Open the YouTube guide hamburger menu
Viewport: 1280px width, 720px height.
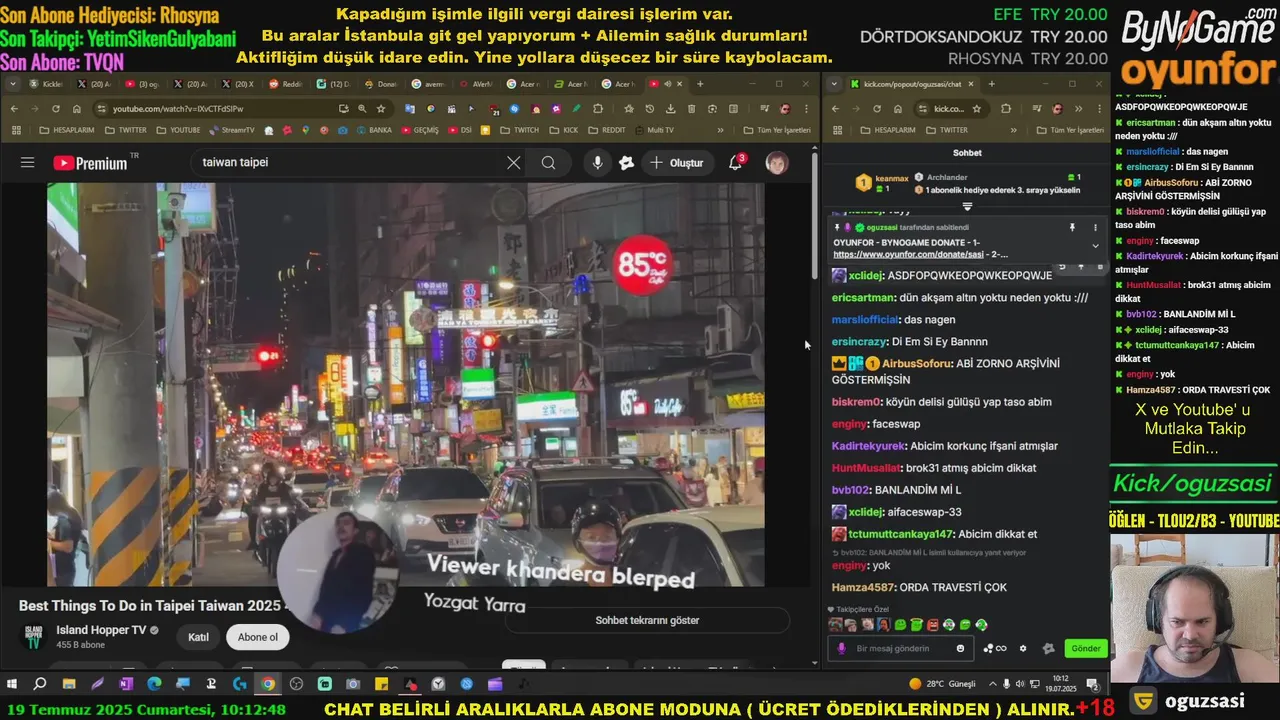tap(27, 162)
